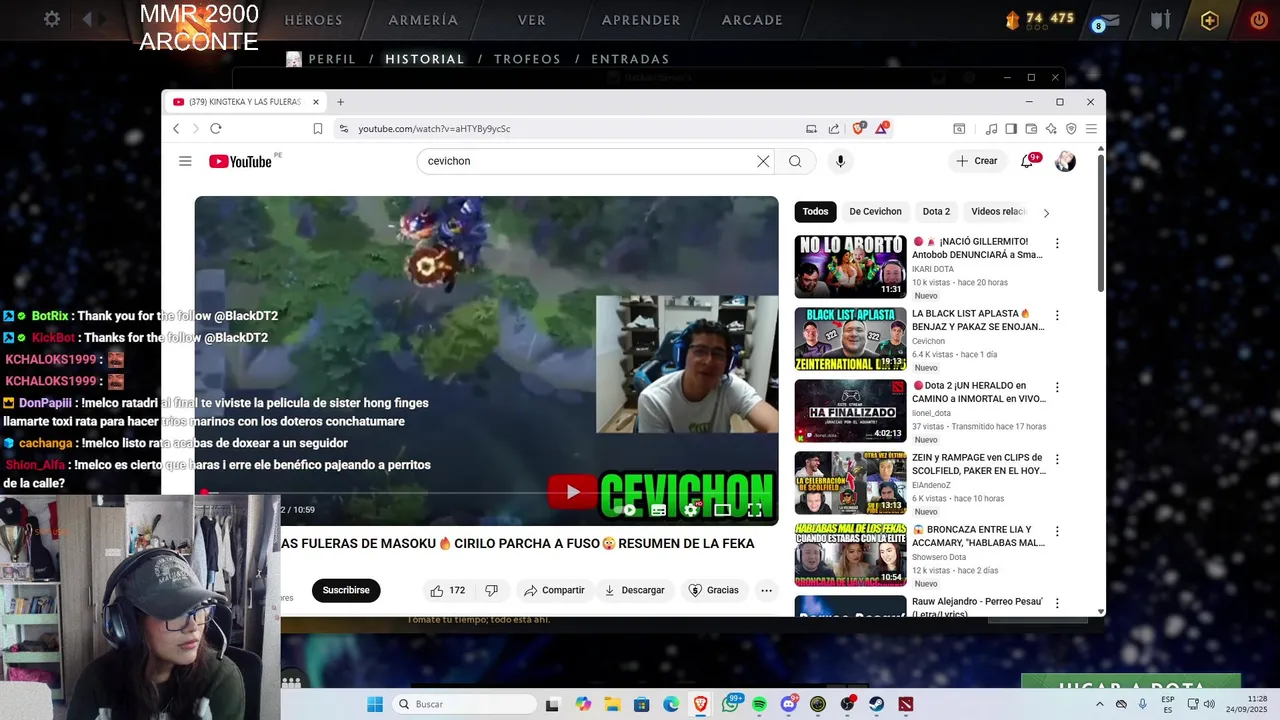
Task: Open options for BRONCAZA ENTRE LIA video
Action: 1057,531
